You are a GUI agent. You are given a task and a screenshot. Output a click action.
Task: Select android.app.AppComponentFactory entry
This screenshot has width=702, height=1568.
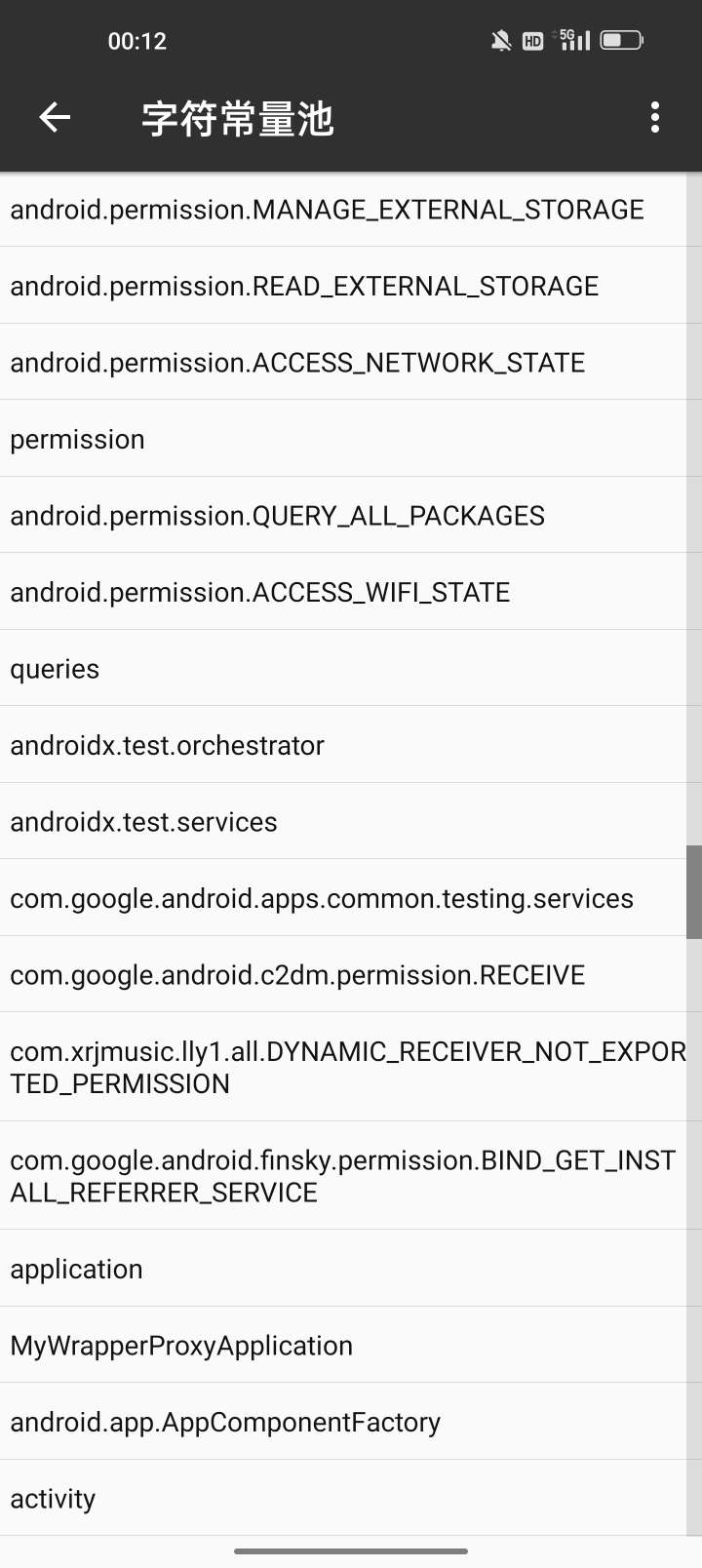pyautogui.click(x=343, y=1422)
